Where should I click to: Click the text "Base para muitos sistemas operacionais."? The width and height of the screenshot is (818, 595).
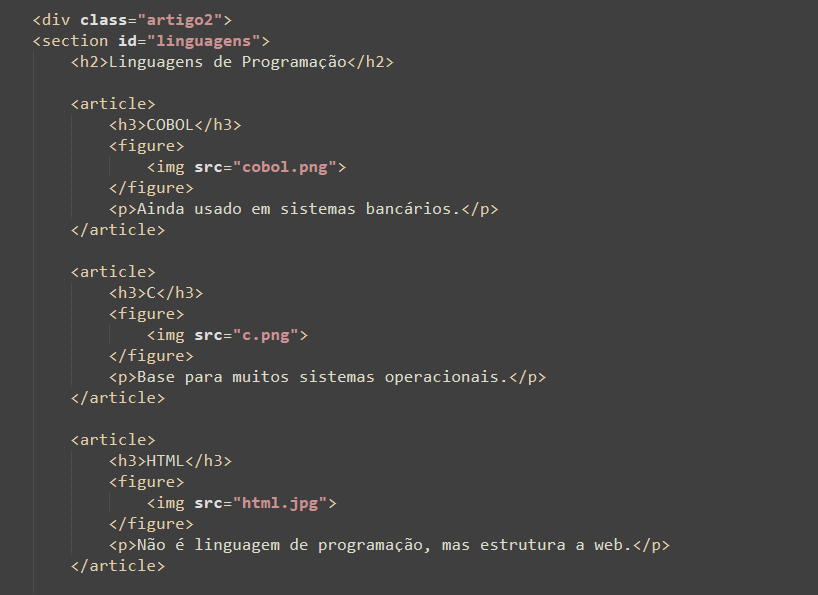click(x=318, y=377)
